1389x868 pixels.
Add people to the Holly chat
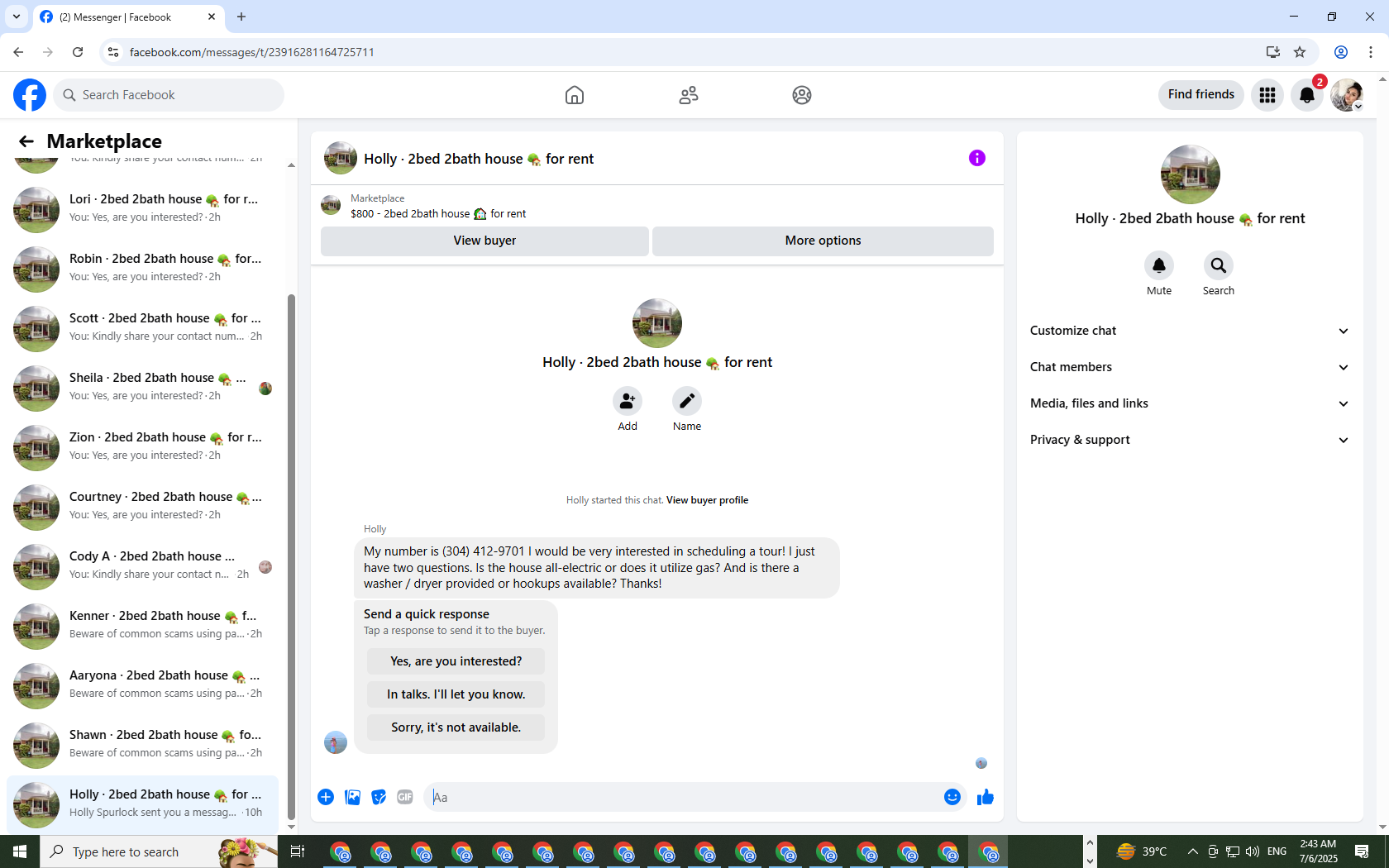pos(628,401)
